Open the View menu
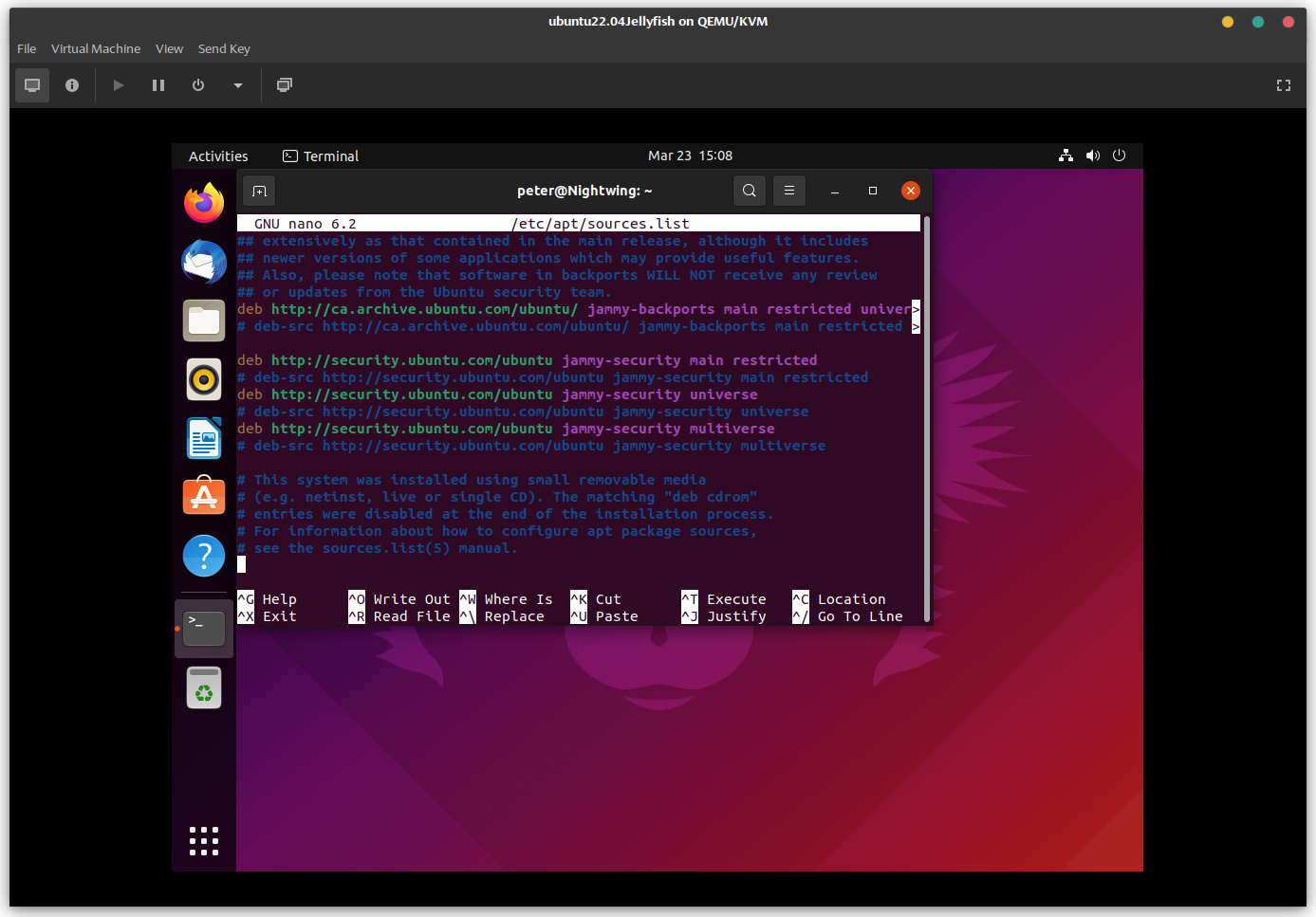Screen dimensions: 1316x917 tap(169, 48)
